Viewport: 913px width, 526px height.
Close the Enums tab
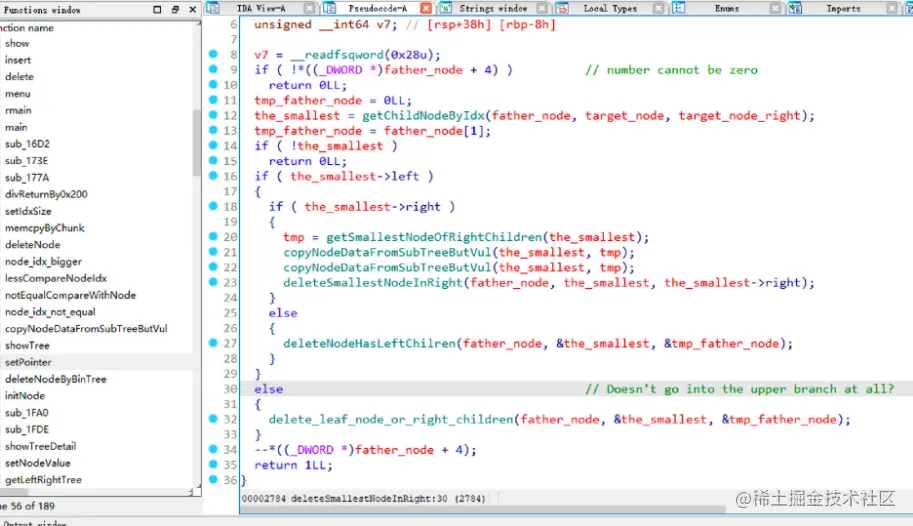pos(775,8)
